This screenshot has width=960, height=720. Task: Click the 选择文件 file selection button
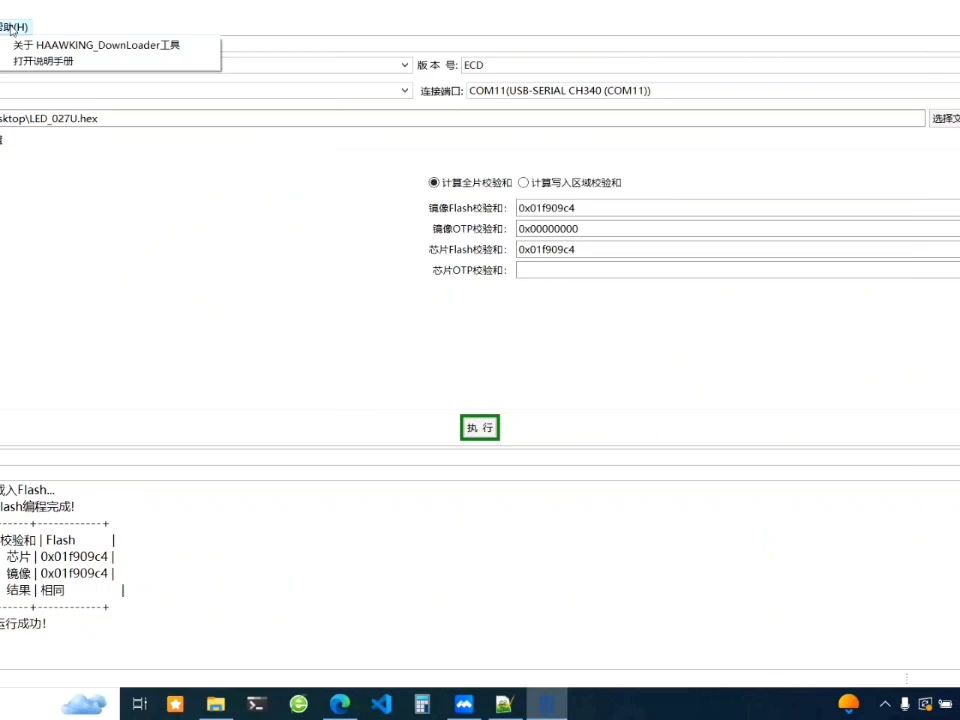[x=945, y=118]
